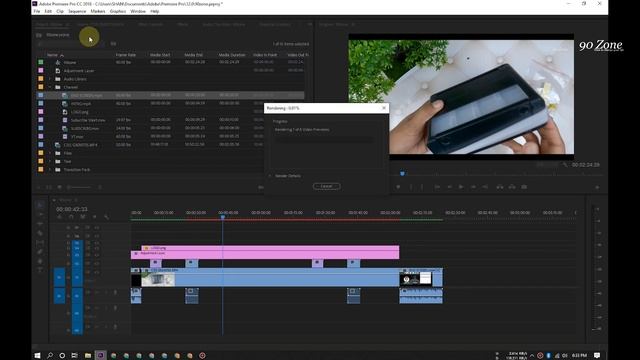The image size is (640, 360).
Task: Click the Name column sort arrow
Action: coord(62,55)
